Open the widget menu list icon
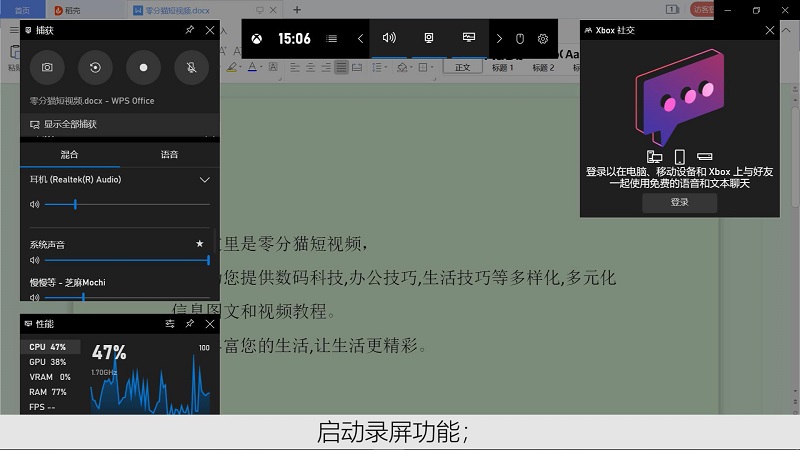800x450 pixels. 332,39
